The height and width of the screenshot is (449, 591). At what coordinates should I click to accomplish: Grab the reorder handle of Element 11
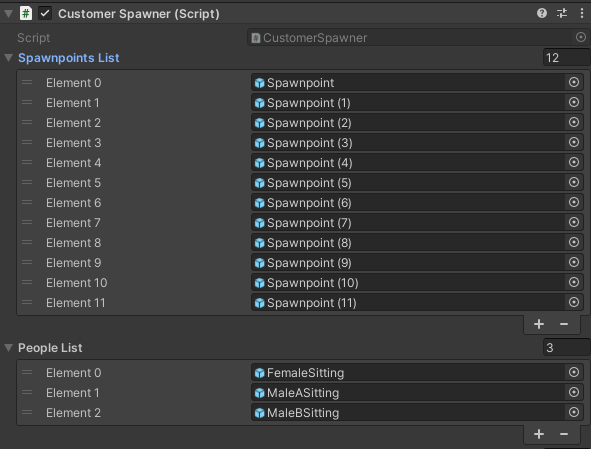point(27,302)
